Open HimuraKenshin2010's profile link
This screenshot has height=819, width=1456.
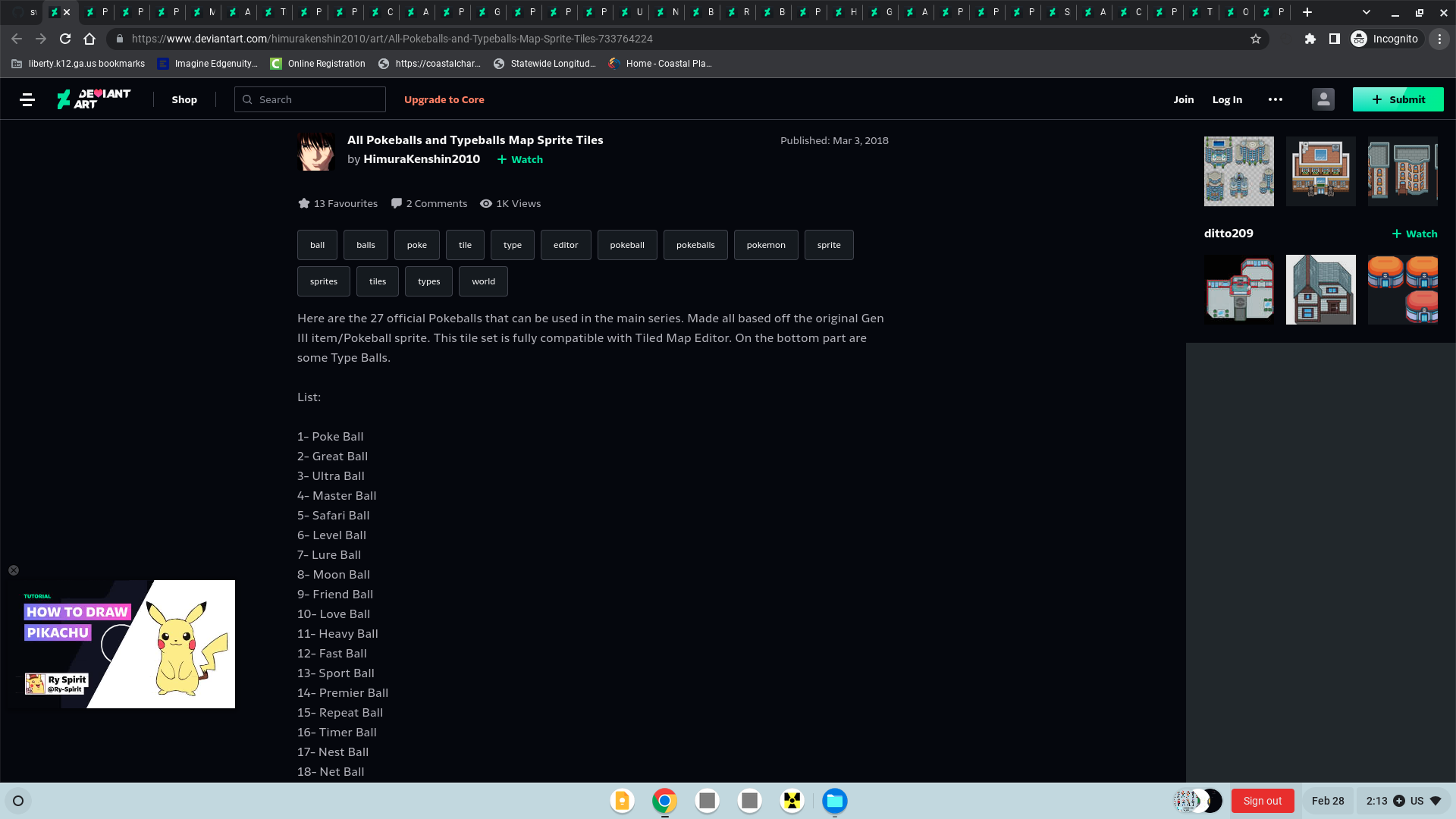tap(422, 158)
